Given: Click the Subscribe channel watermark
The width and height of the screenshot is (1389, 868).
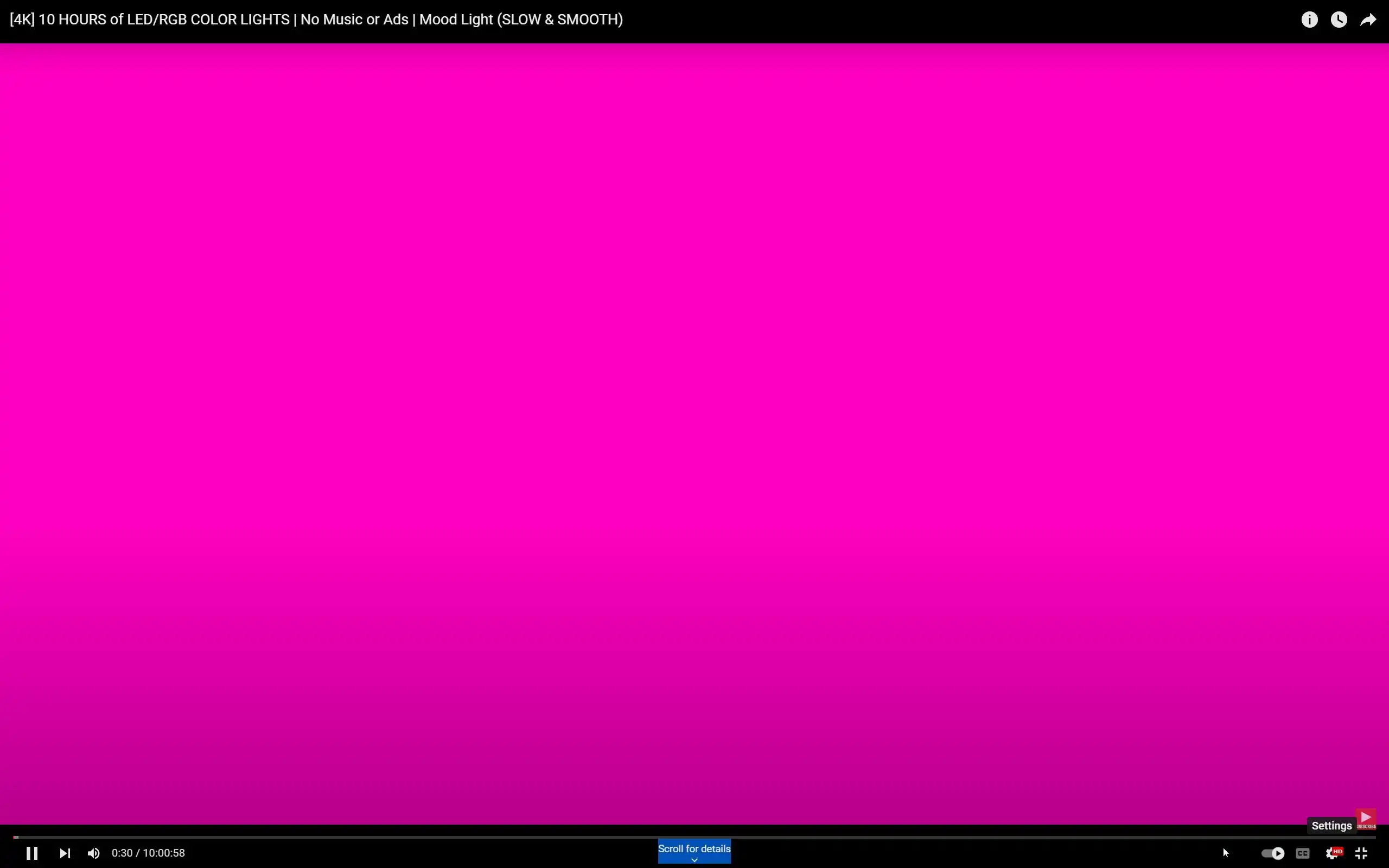Looking at the screenshot, I should [x=1366, y=819].
